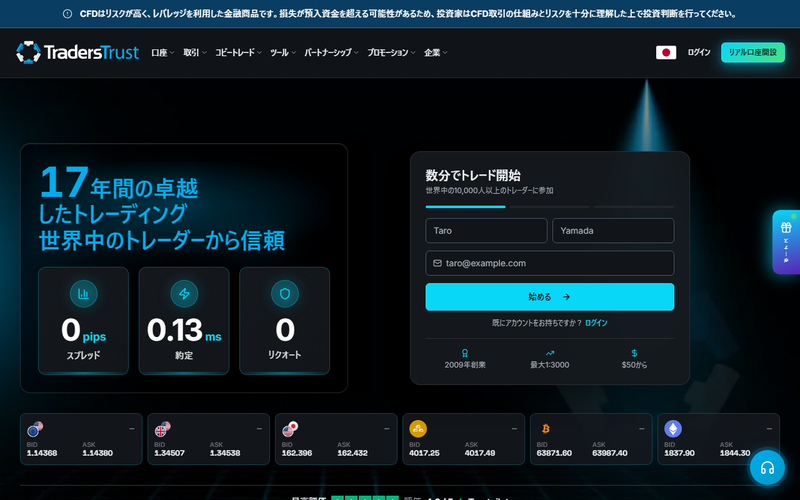Expand the コピートレード menu
Screen dimensions: 800x500
(x=238, y=53)
